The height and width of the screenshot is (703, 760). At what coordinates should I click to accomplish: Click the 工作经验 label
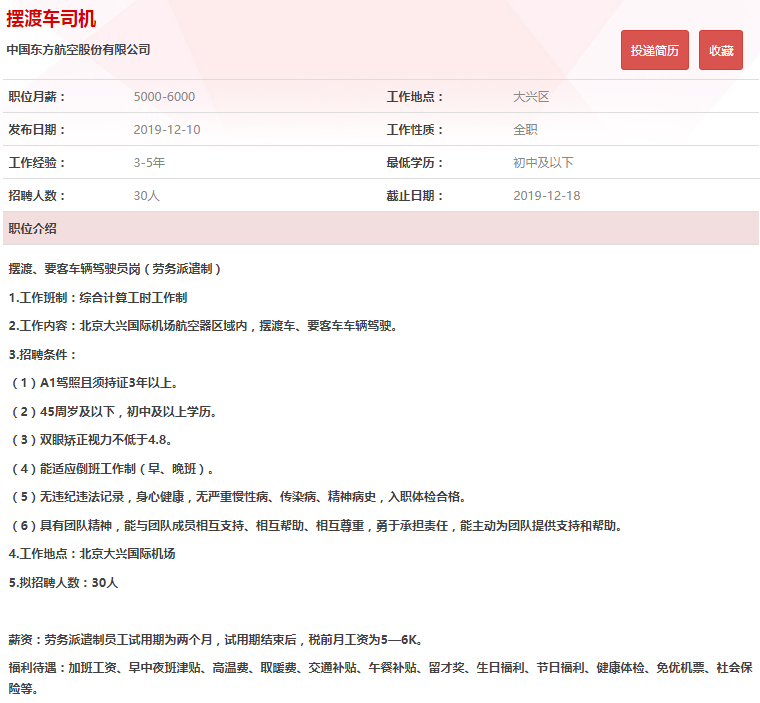point(37,162)
